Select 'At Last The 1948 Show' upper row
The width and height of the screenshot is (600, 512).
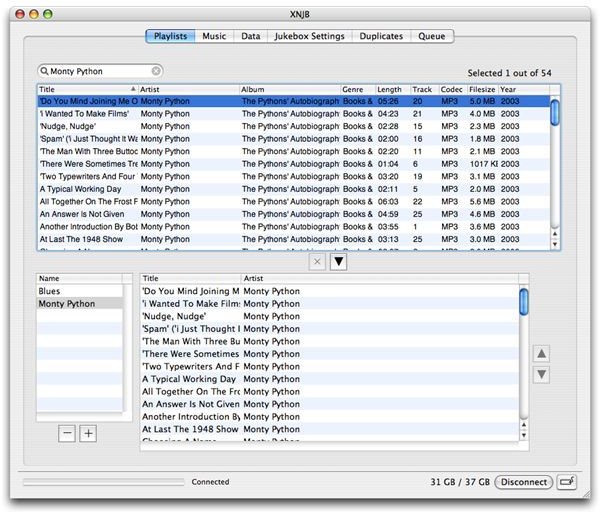(x=293, y=239)
